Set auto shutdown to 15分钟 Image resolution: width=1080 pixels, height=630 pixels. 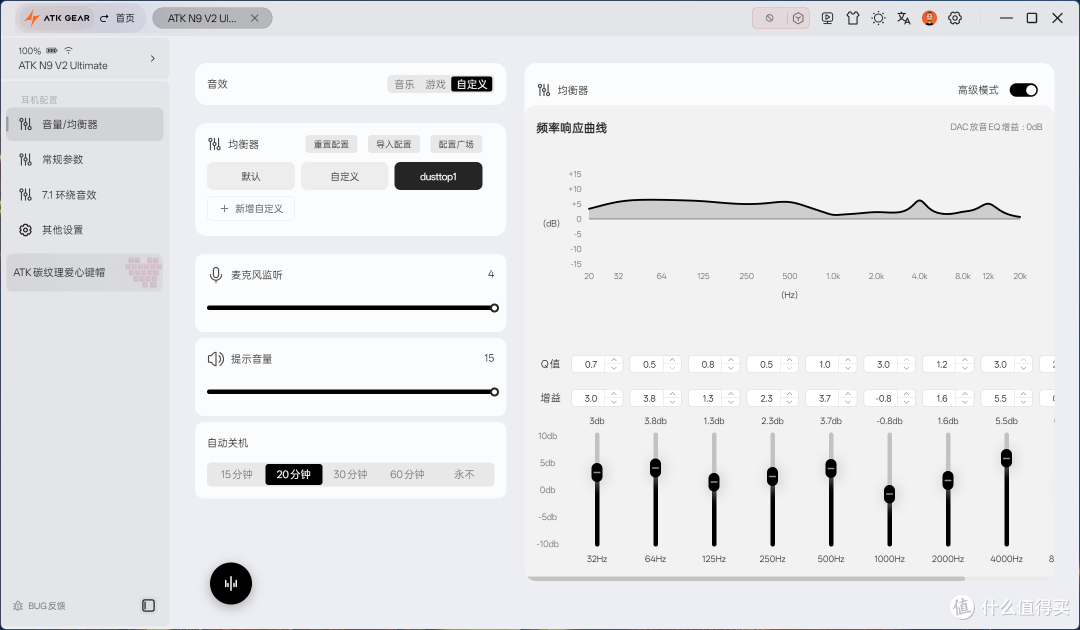(x=236, y=474)
